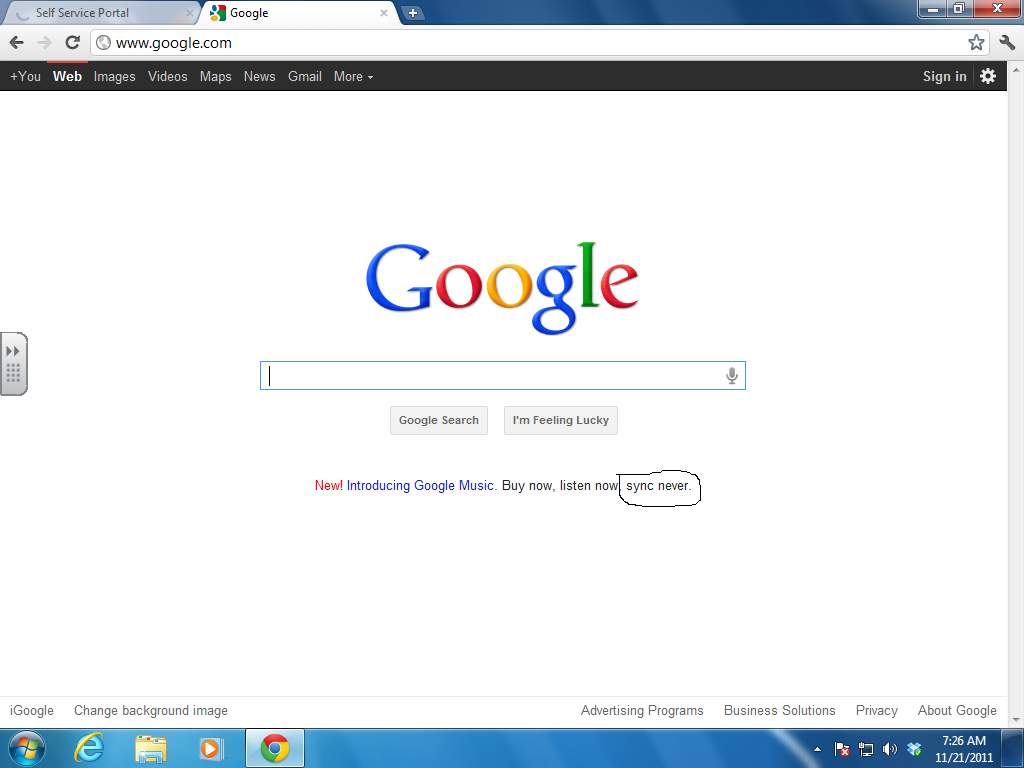Go to Images in the Google bar
This screenshot has width=1024, height=768.
point(114,76)
